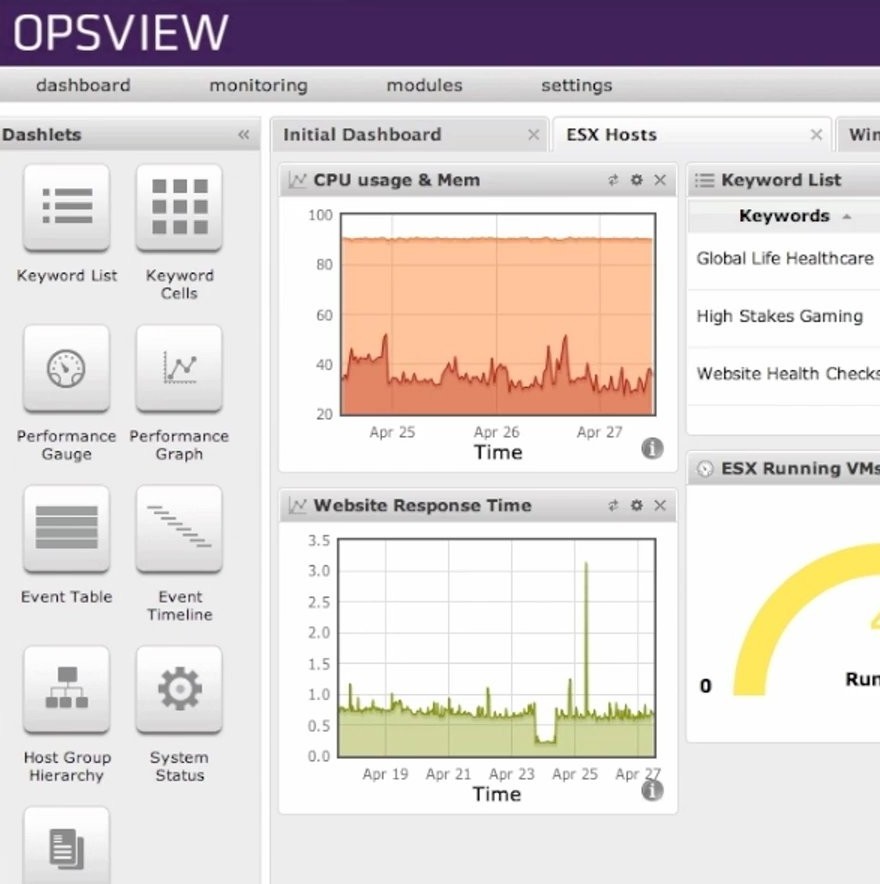Add the System Status dashlet
Screen dimensions: 880x884
[x=179, y=689]
